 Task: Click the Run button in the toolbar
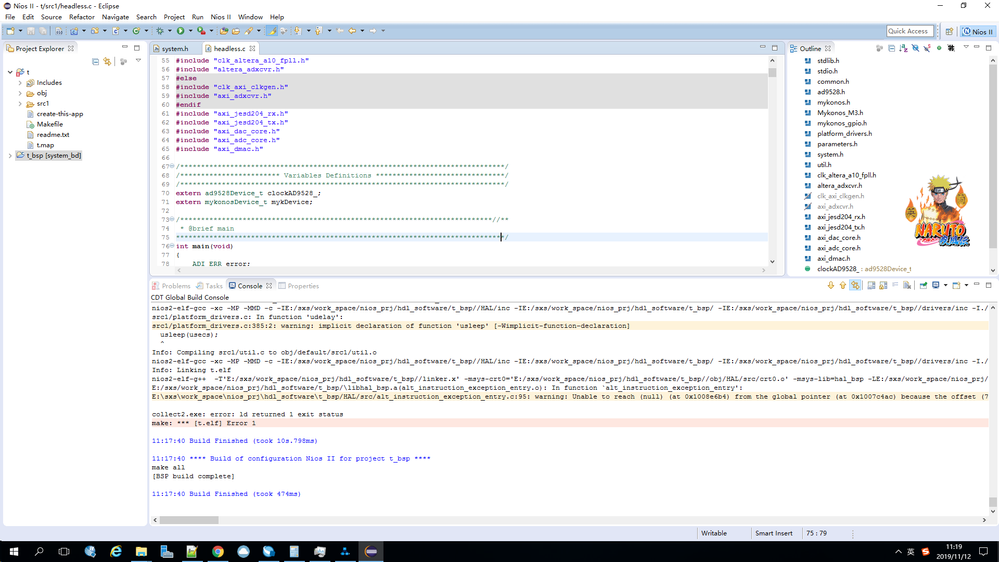180,31
